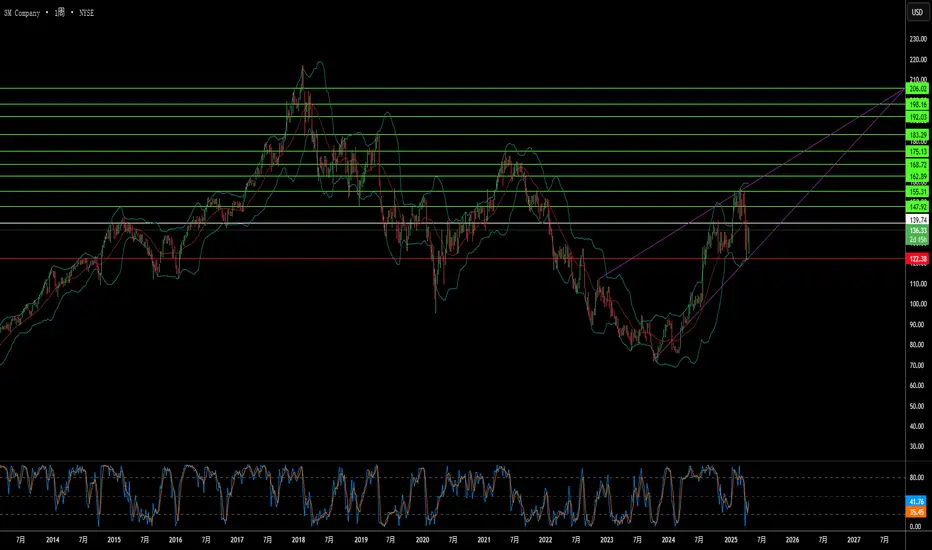Screen dimensions: 932x550
Task: Click the 2027 label on time axis
Action: tap(853, 539)
